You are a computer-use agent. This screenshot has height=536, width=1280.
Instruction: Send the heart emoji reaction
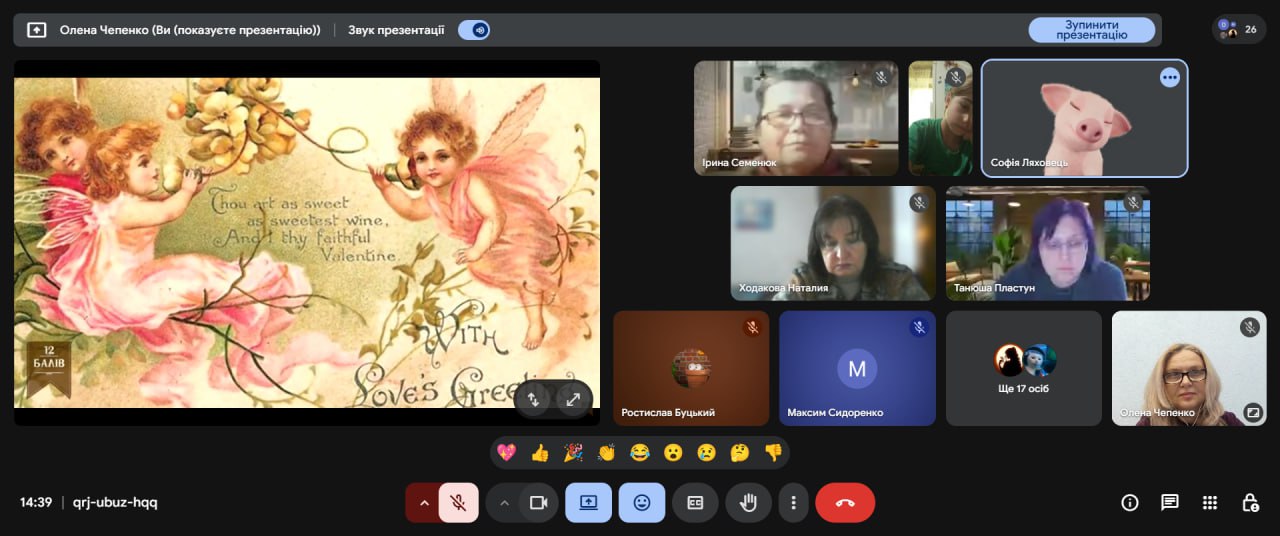click(x=506, y=453)
